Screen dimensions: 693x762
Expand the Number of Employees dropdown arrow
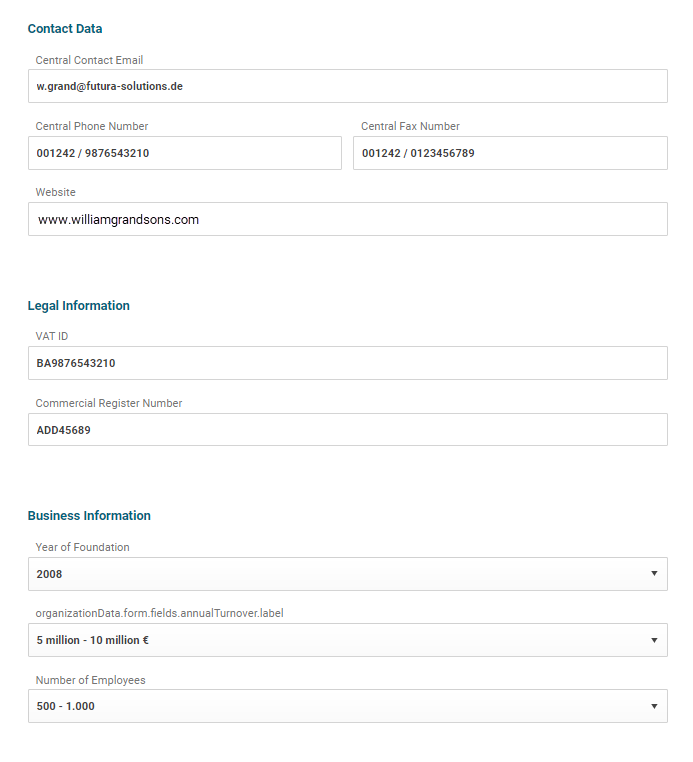654,706
